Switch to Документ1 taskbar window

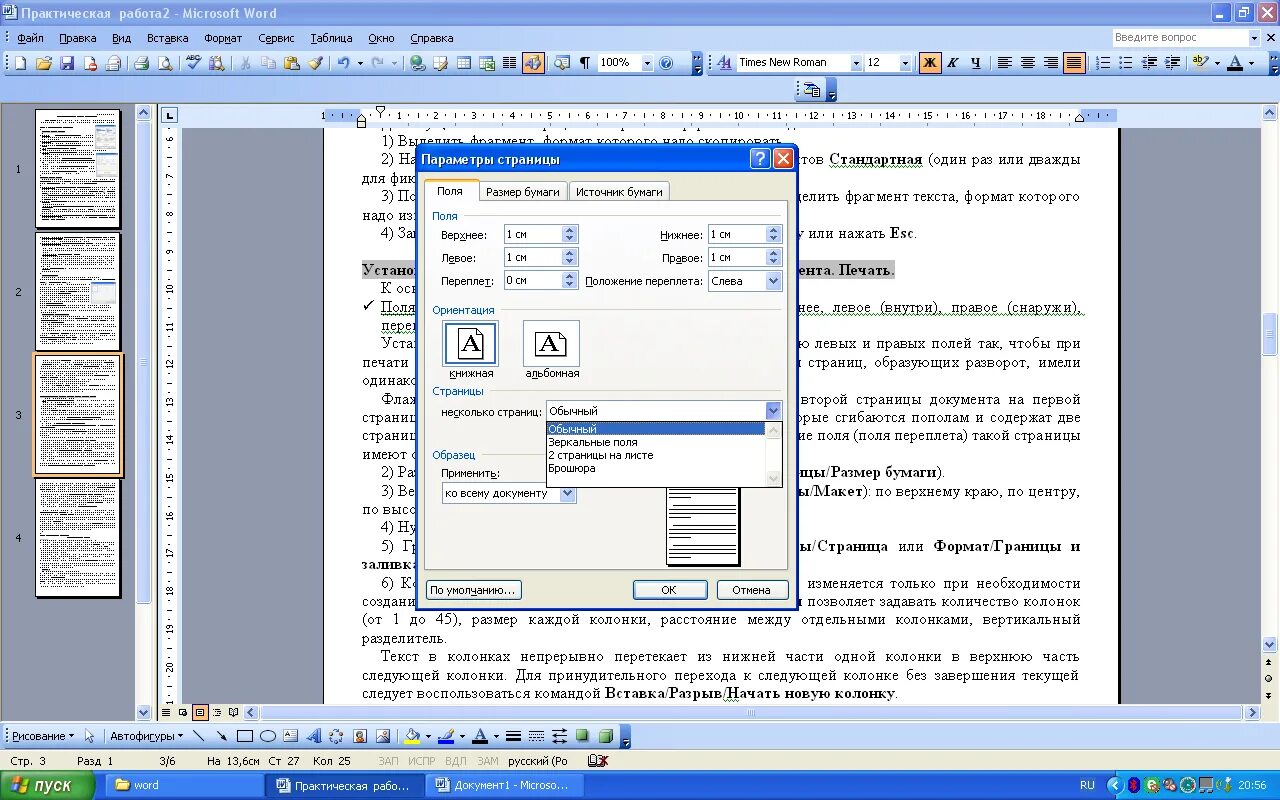[503, 785]
